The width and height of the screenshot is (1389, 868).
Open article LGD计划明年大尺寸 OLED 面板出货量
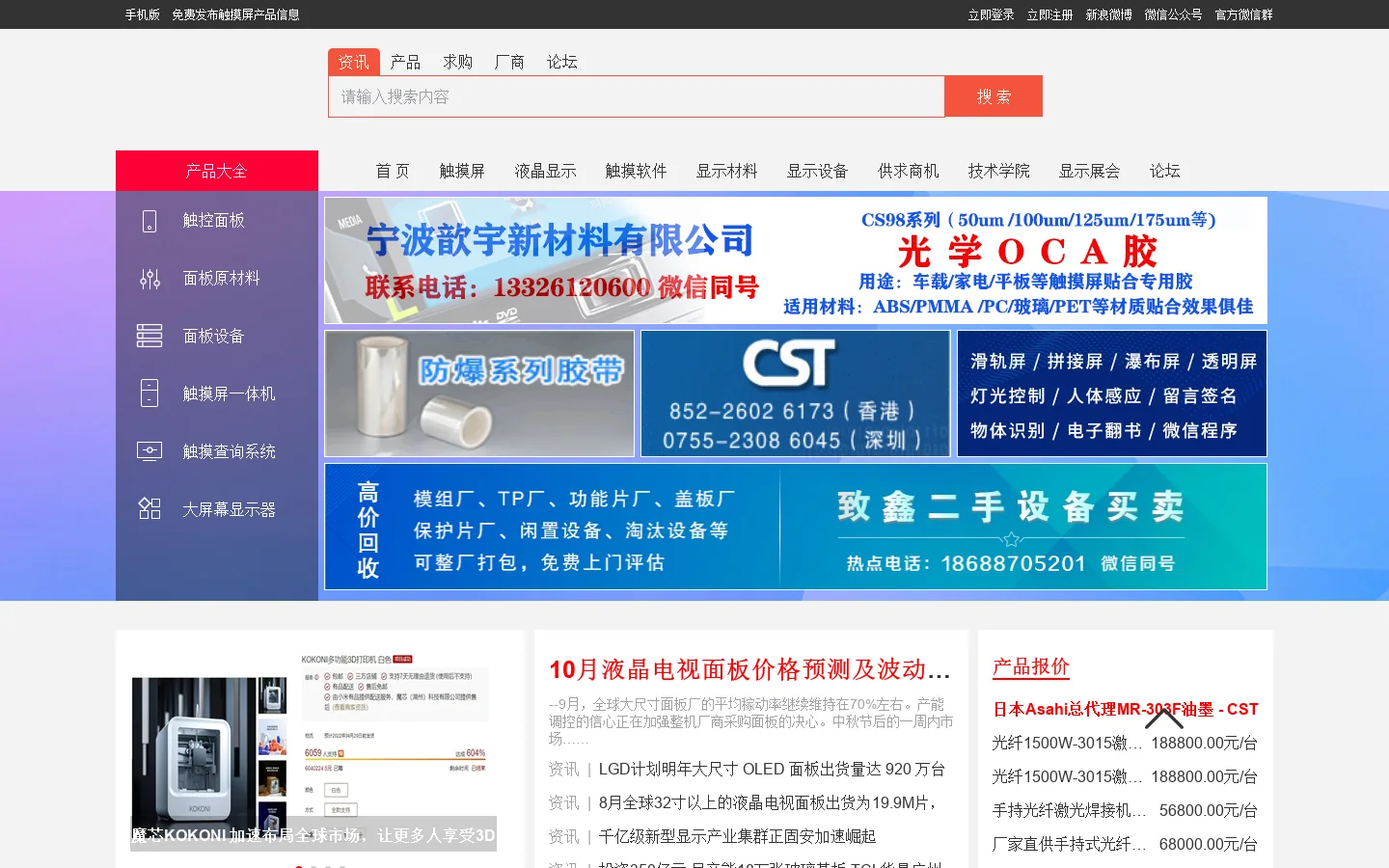772,770
